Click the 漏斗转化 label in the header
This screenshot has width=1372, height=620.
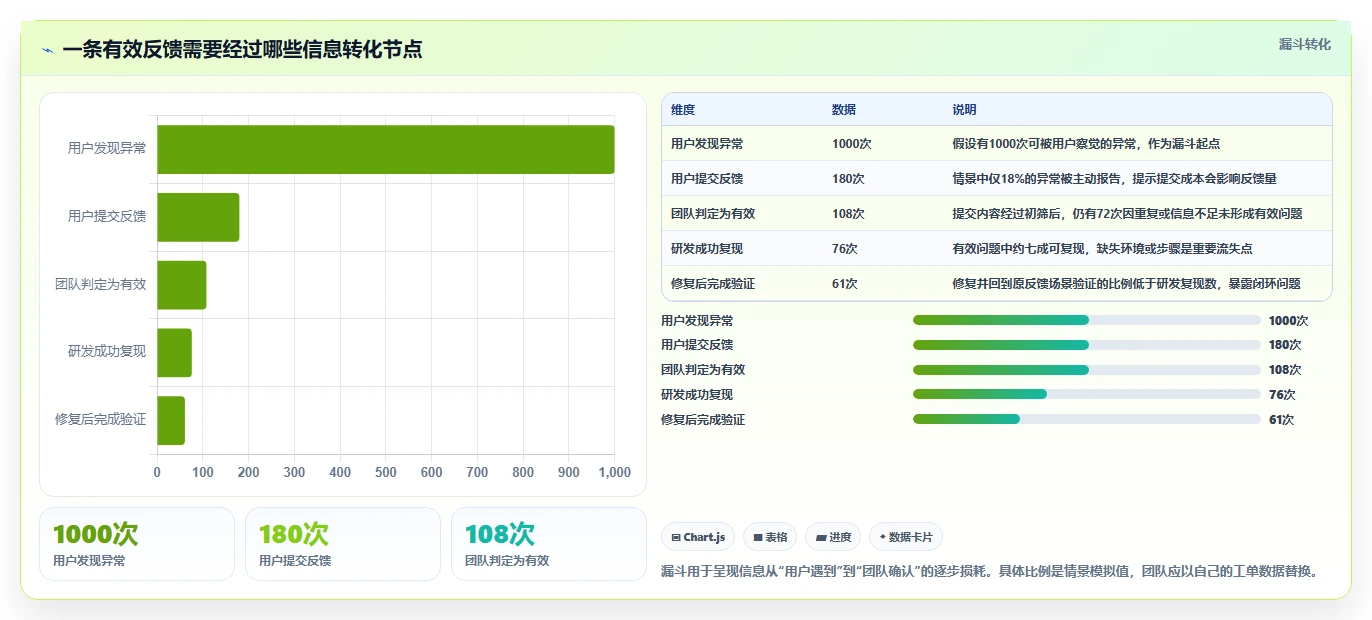[x=1305, y=44]
